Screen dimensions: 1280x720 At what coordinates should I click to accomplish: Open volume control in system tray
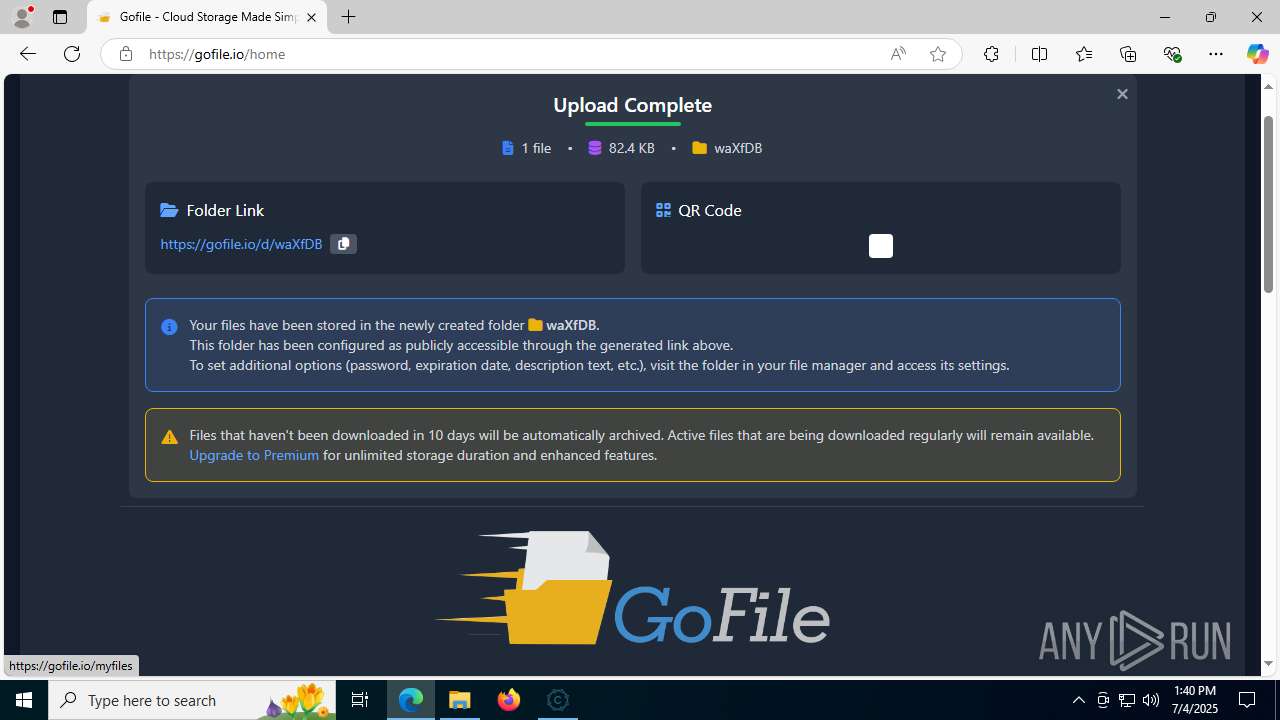click(x=1151, y=700)
